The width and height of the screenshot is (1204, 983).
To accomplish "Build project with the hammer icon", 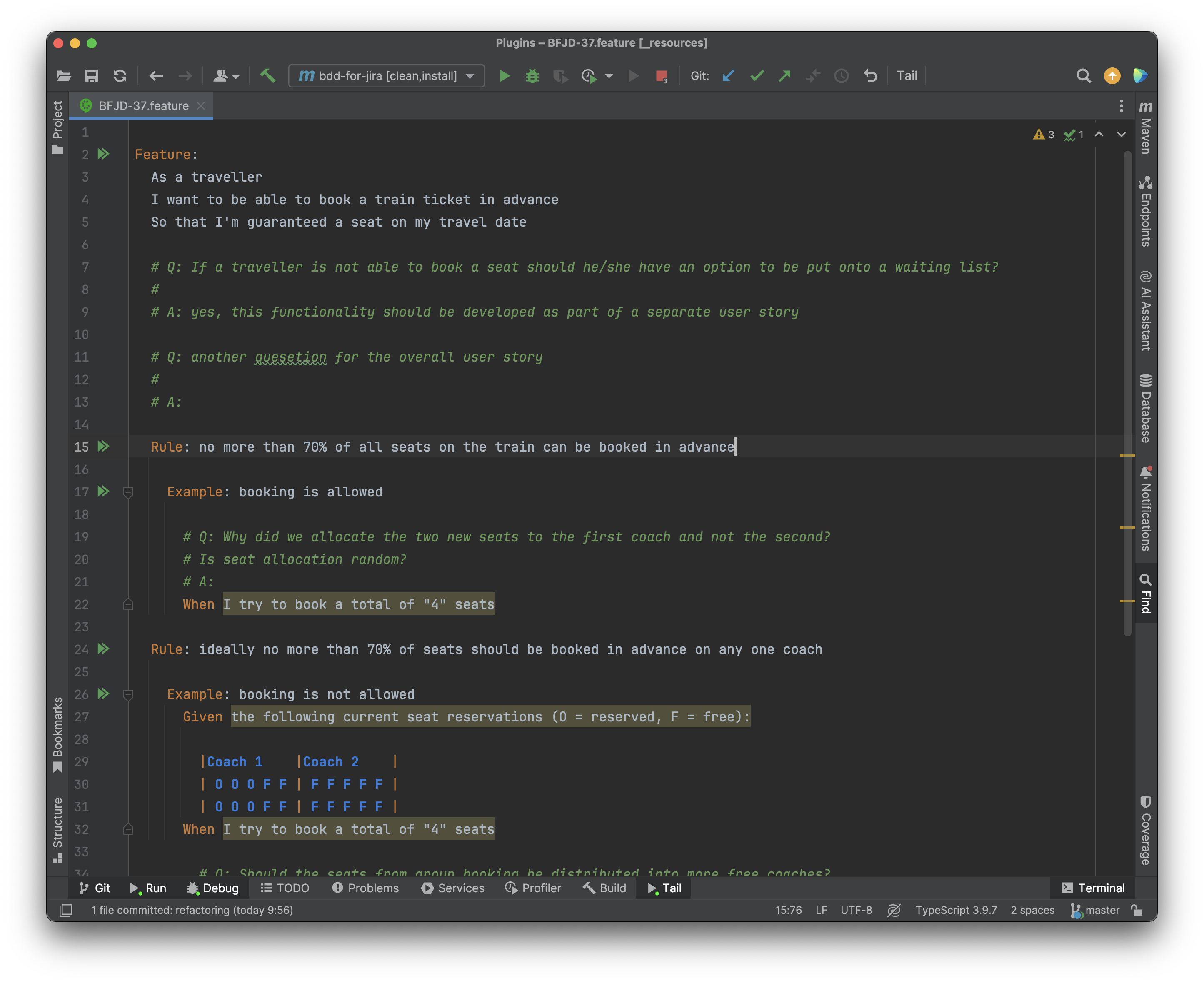I will click(268, 75).
